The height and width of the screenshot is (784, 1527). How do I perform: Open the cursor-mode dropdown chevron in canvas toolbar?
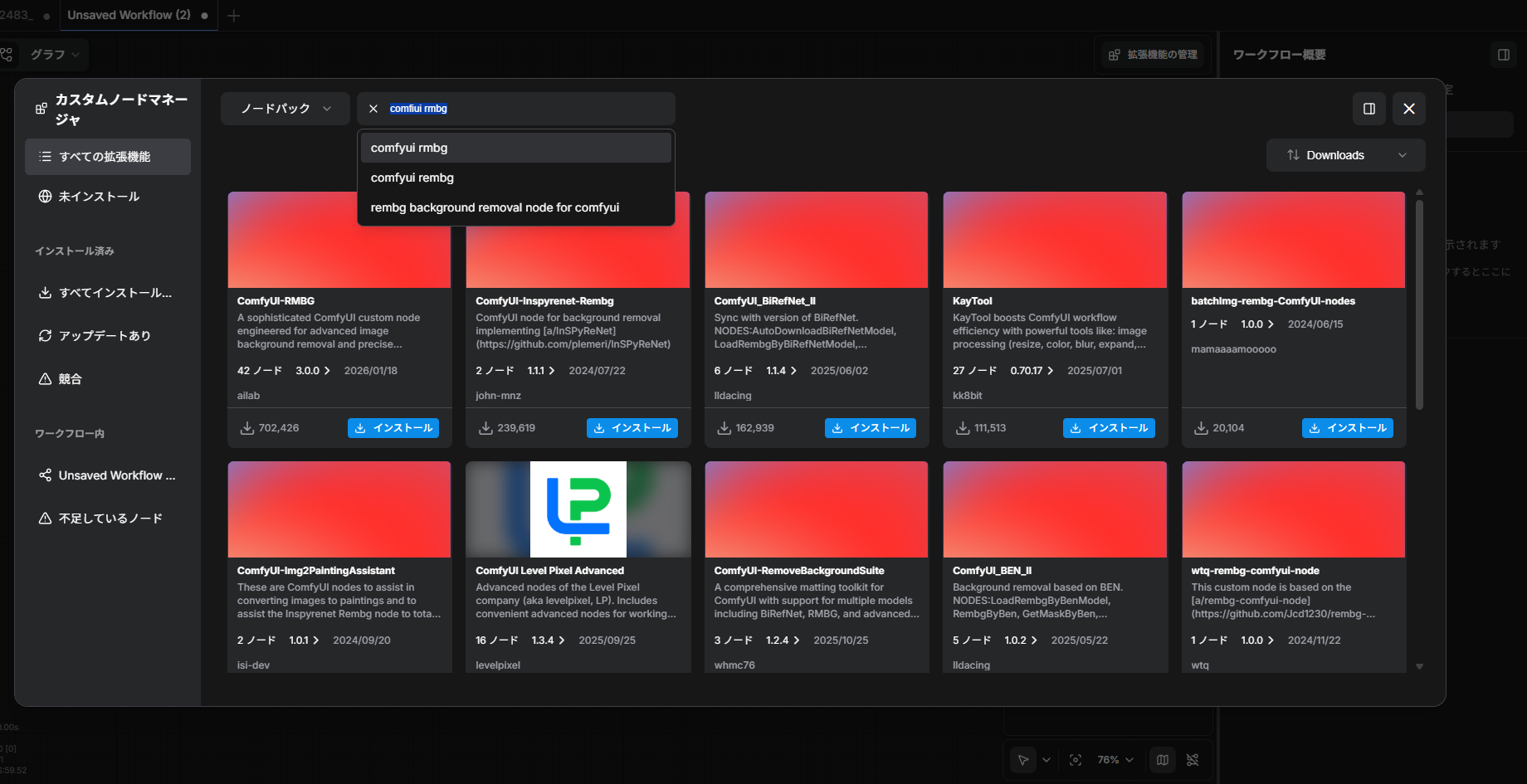1046,760
